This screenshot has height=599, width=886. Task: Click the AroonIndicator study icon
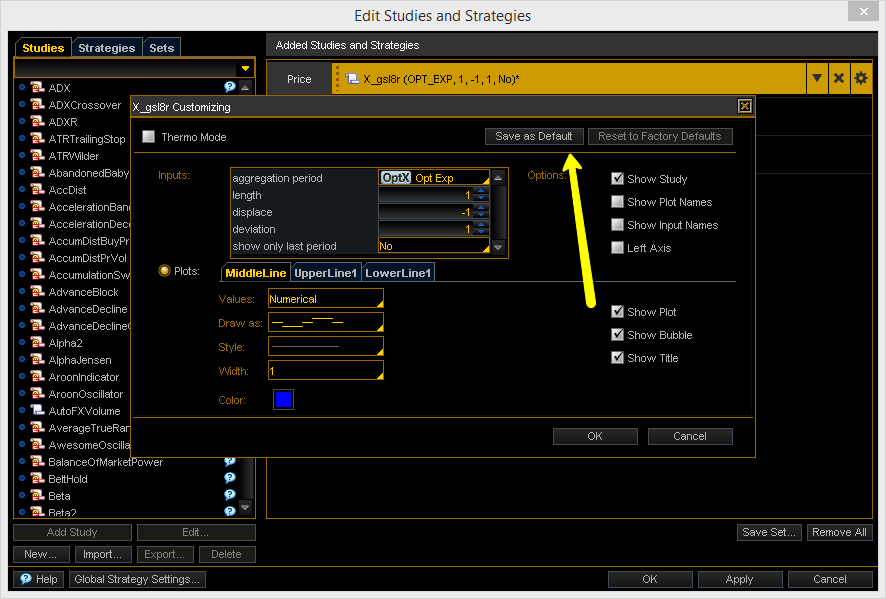(x=37, y=377)
